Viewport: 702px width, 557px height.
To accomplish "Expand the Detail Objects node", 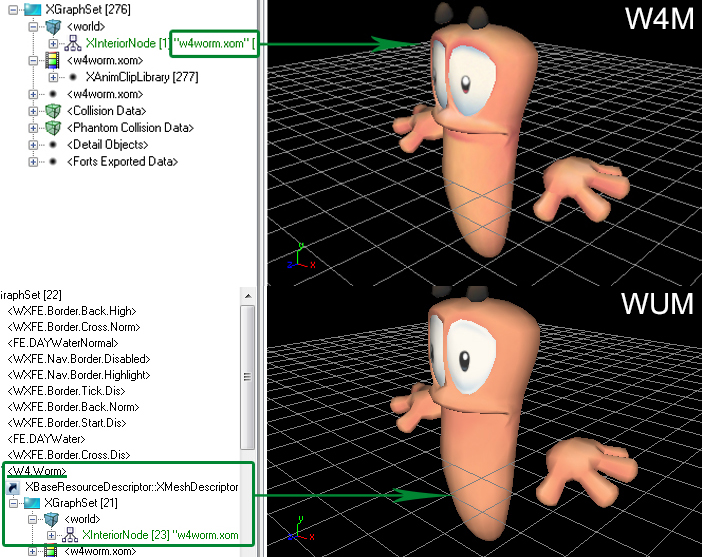I will (x=33, y=145).
